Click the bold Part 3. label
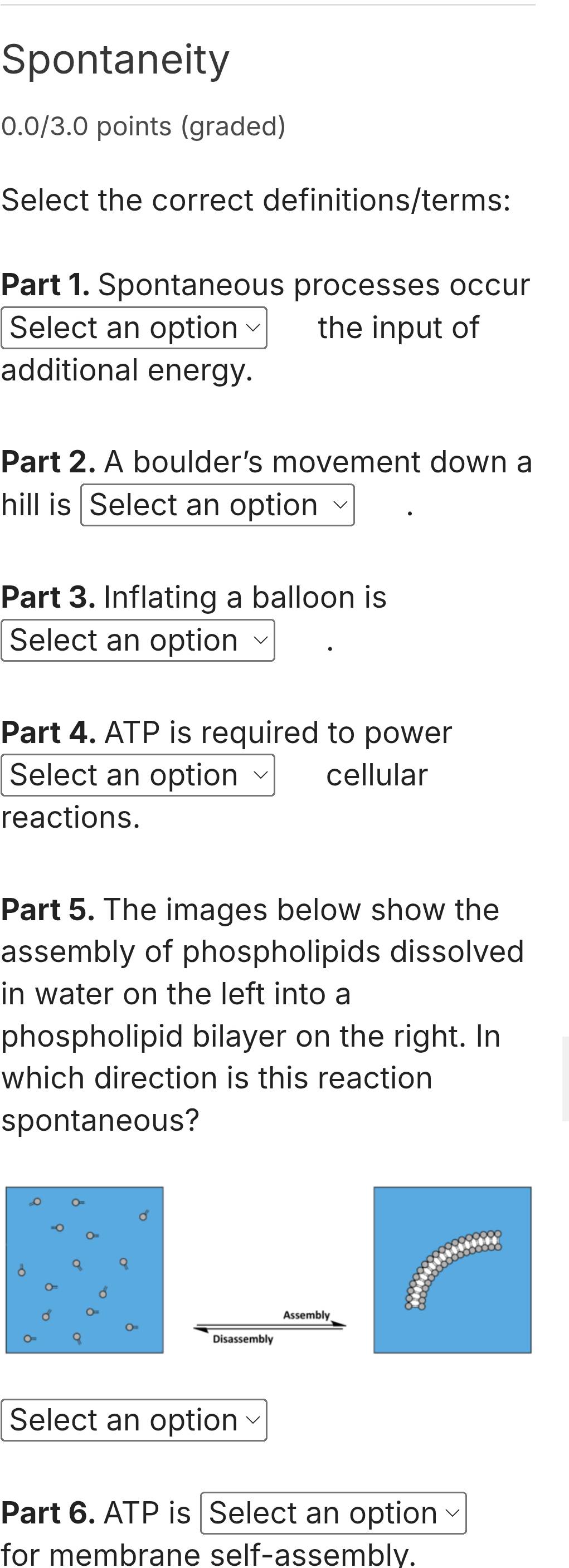 tap(48, 597)
